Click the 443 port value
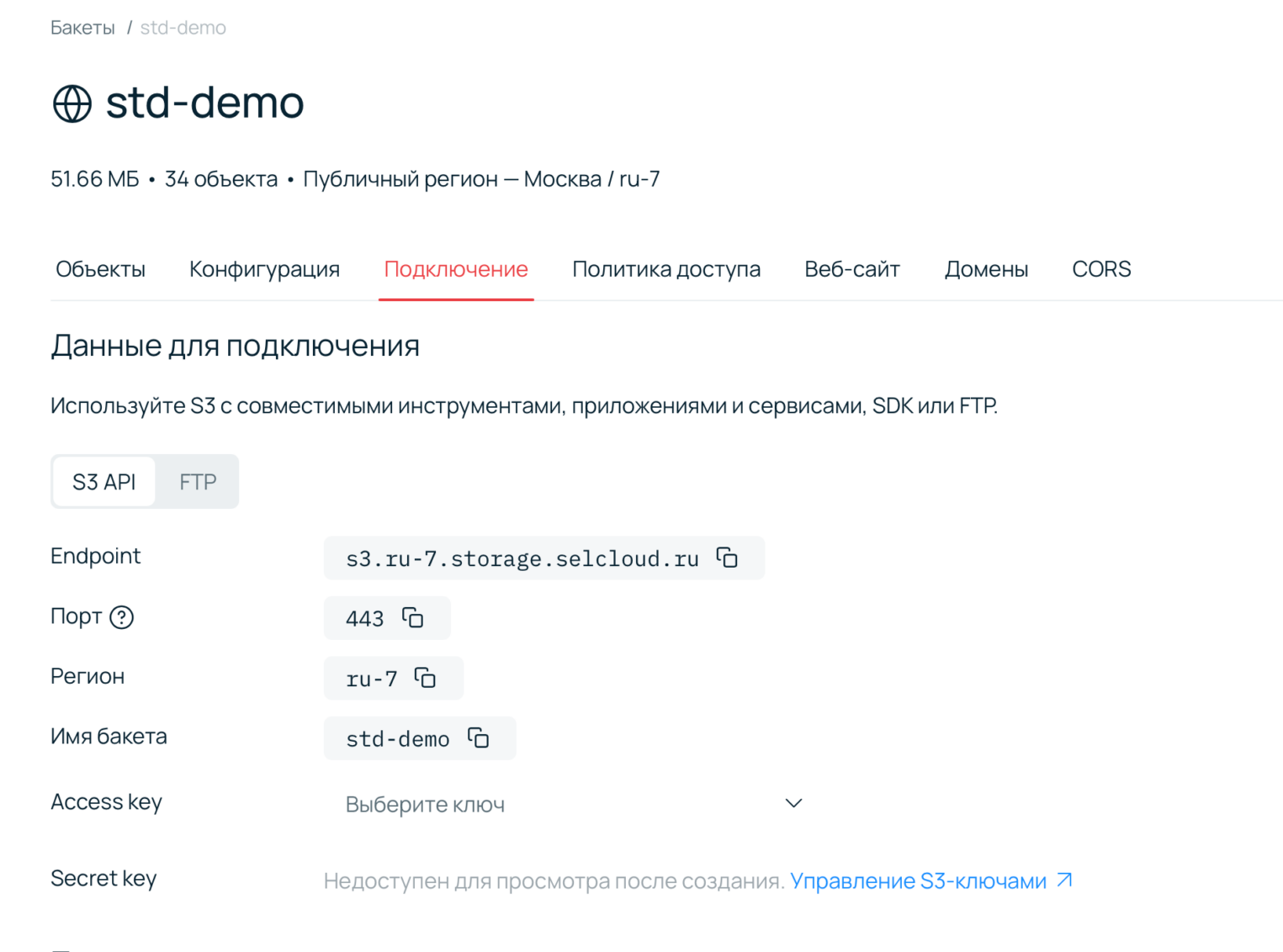The image size is (1283, 952). click(x=364, y=618)
